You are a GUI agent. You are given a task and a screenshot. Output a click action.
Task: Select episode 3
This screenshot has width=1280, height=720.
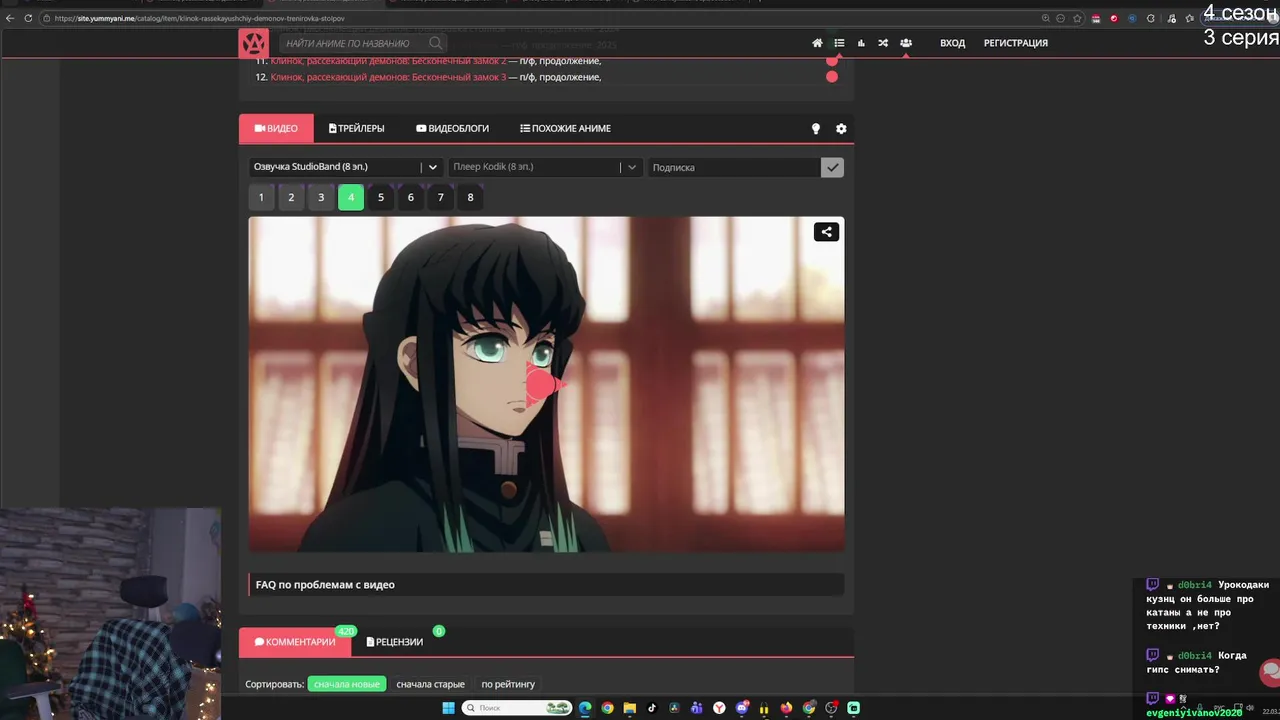(x=321, y=197)
